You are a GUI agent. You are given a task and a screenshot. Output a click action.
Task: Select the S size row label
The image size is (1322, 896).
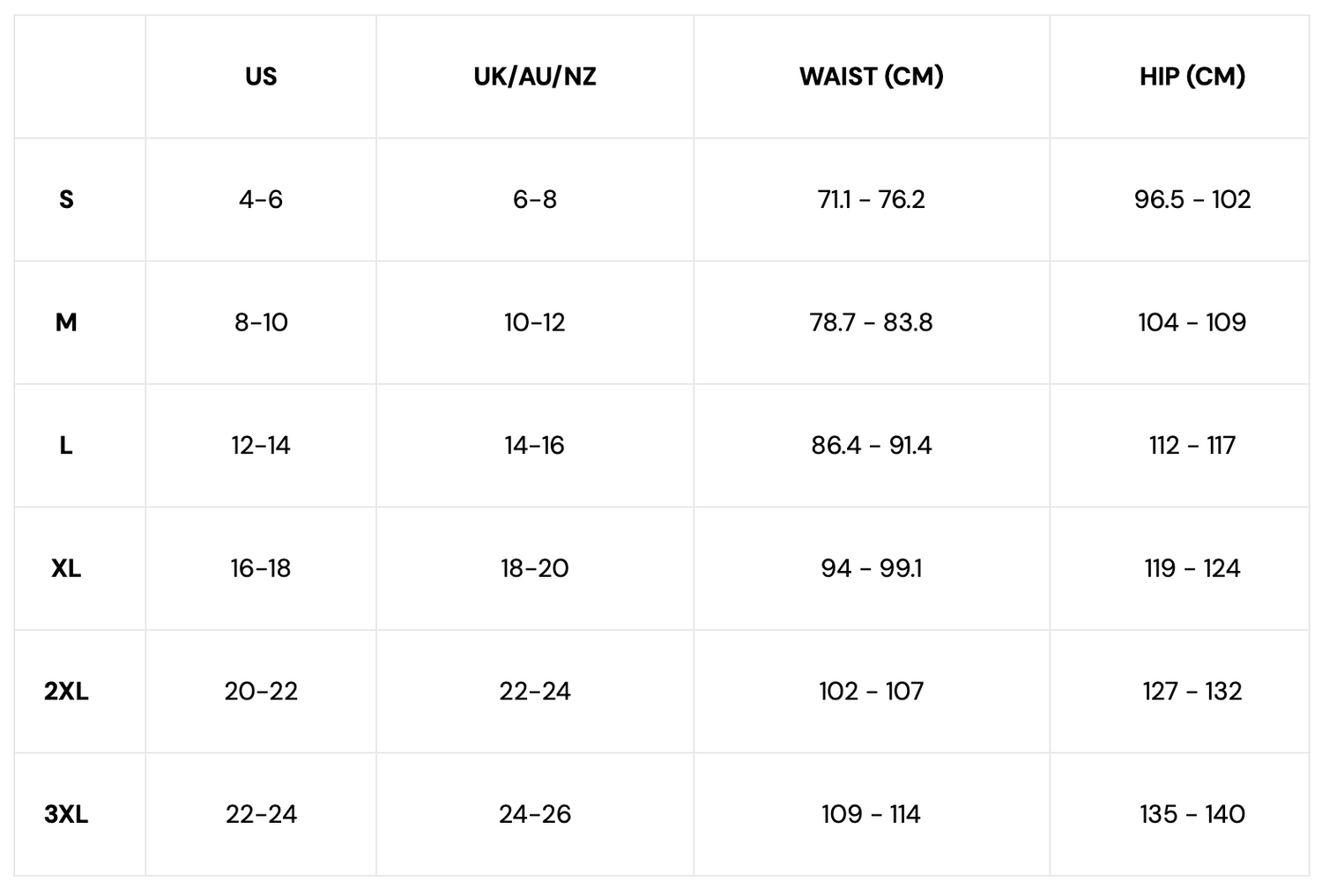pyautogui.click(x=66, y=200)
